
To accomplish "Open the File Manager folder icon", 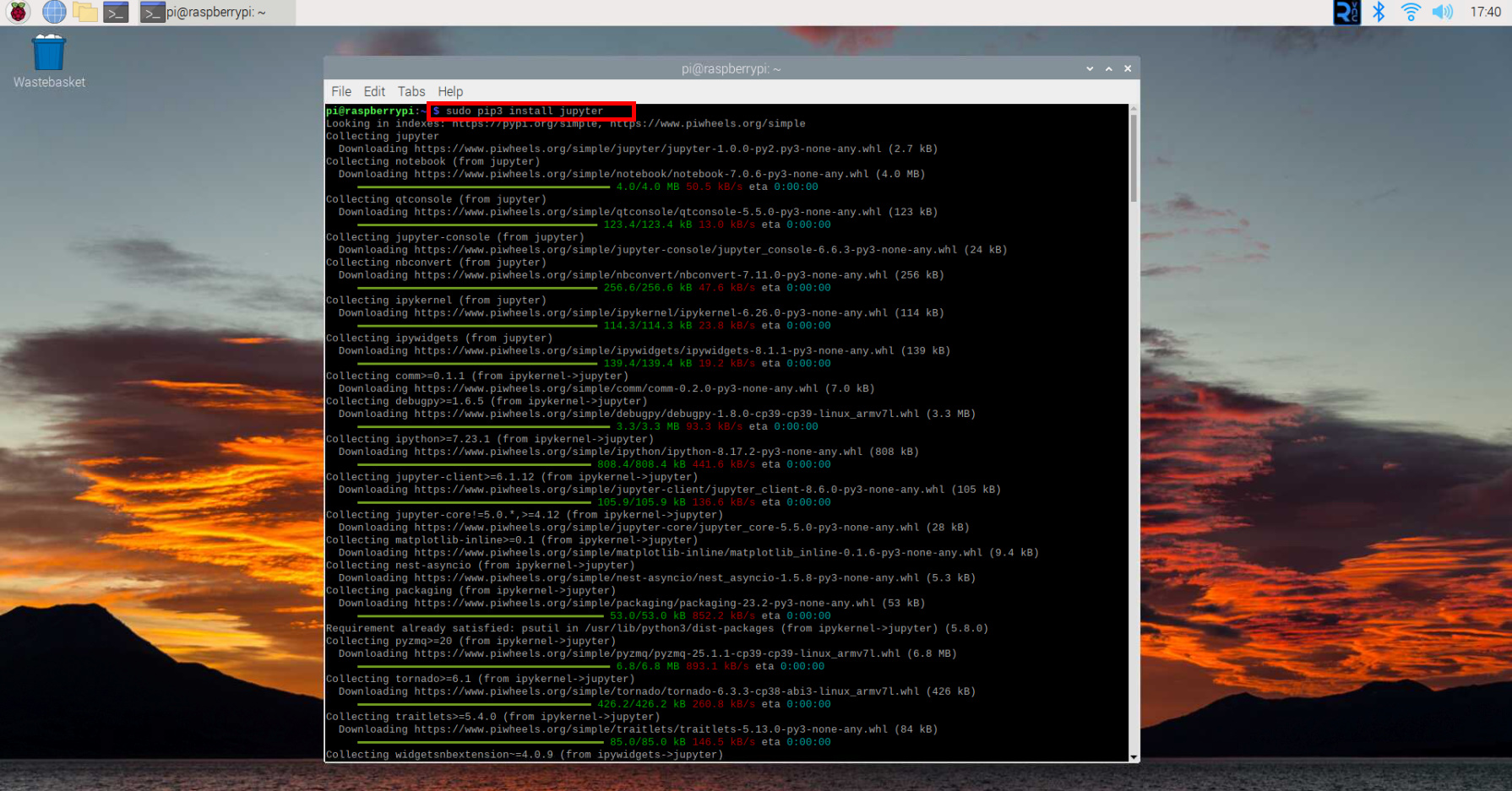I will coord(84,12).
